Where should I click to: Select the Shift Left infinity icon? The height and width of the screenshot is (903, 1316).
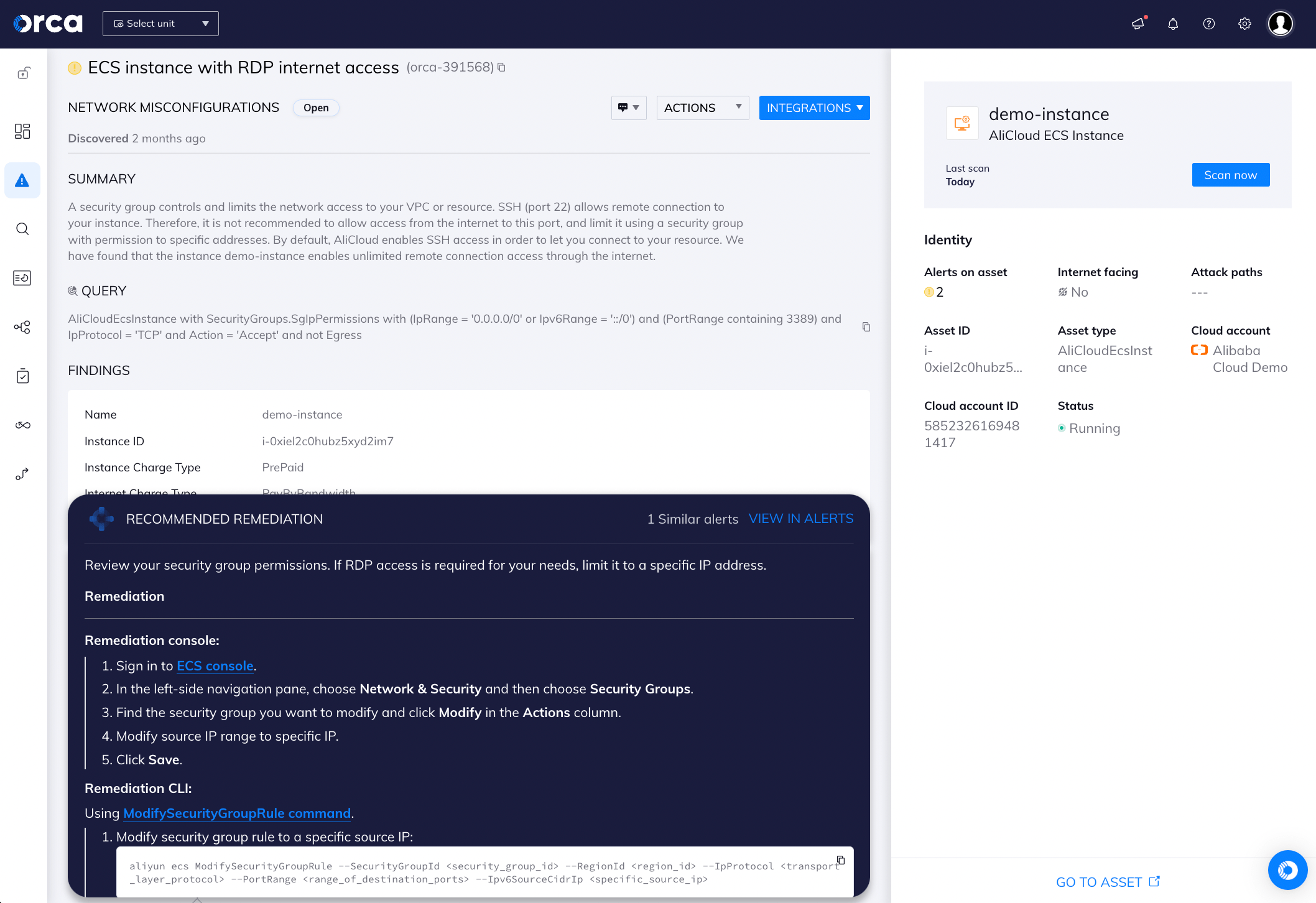[x=22, y=425]
